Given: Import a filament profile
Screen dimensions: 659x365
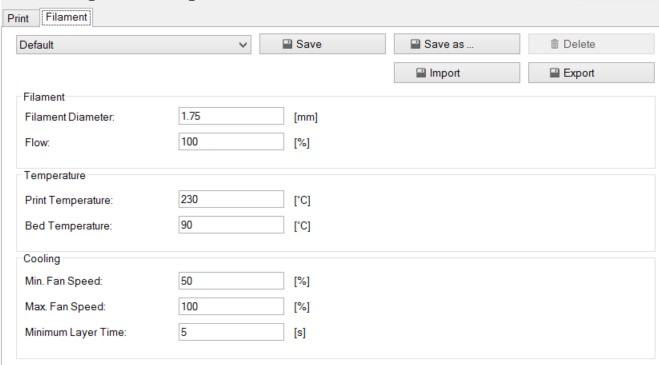Looking at the screenshot, I should [457, 73].
